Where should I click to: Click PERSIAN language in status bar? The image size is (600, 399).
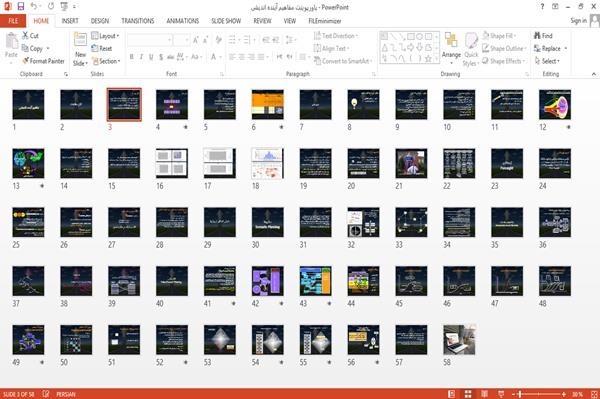point(66,394)
